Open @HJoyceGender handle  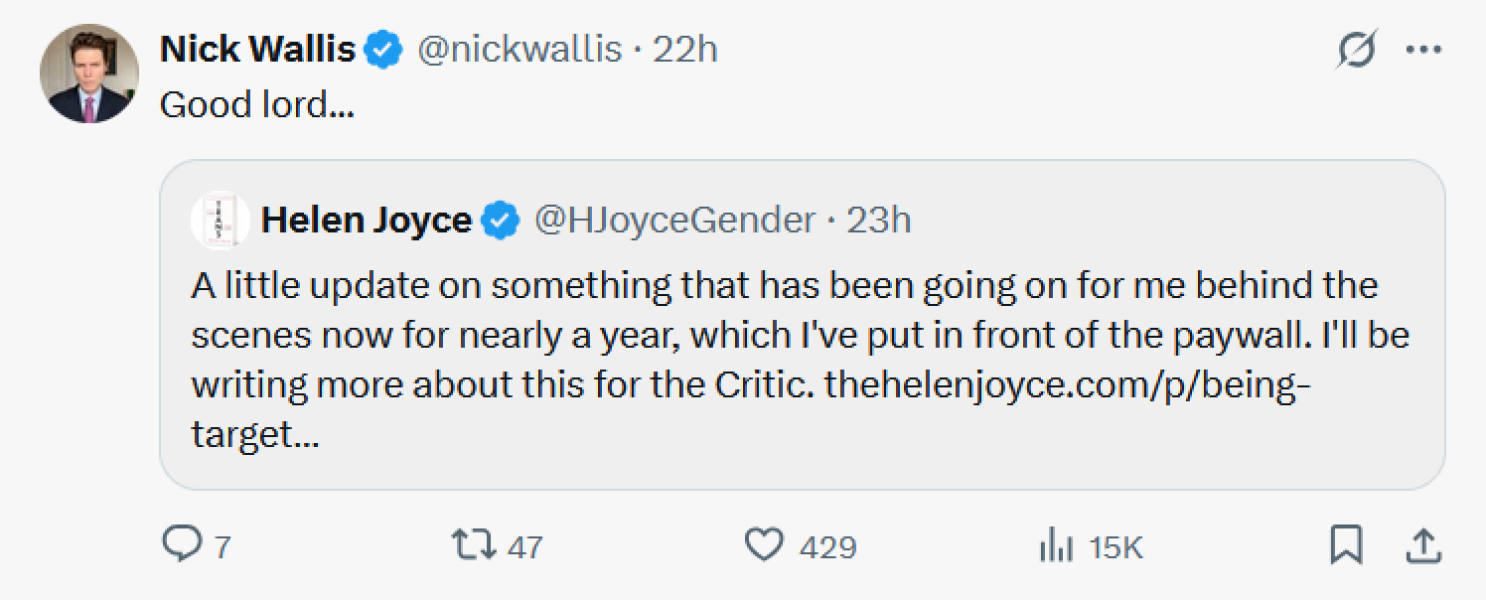click(675, 220)
